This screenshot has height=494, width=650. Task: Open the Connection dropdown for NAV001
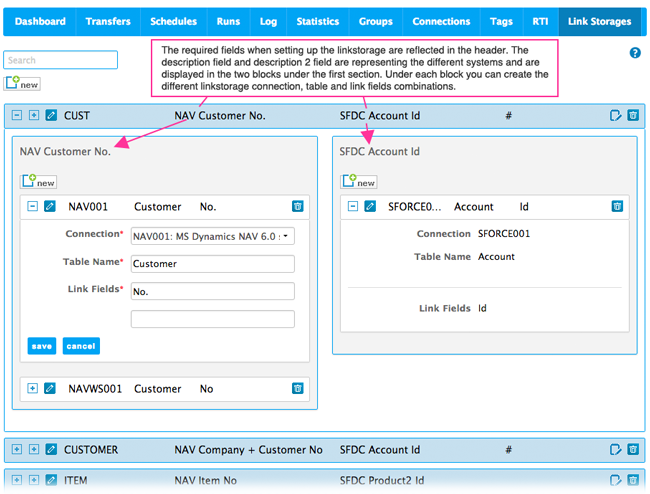tap(213, 236)
